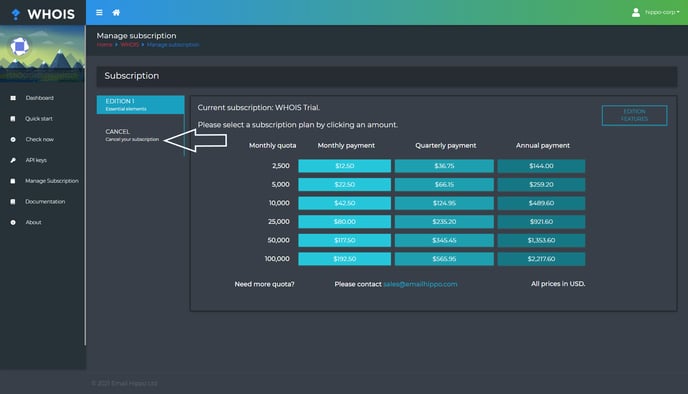The image size is (688, 394).
Task: Pick $192.50 monthly for 100,000 quota
Action: click(x=344, y=259)
